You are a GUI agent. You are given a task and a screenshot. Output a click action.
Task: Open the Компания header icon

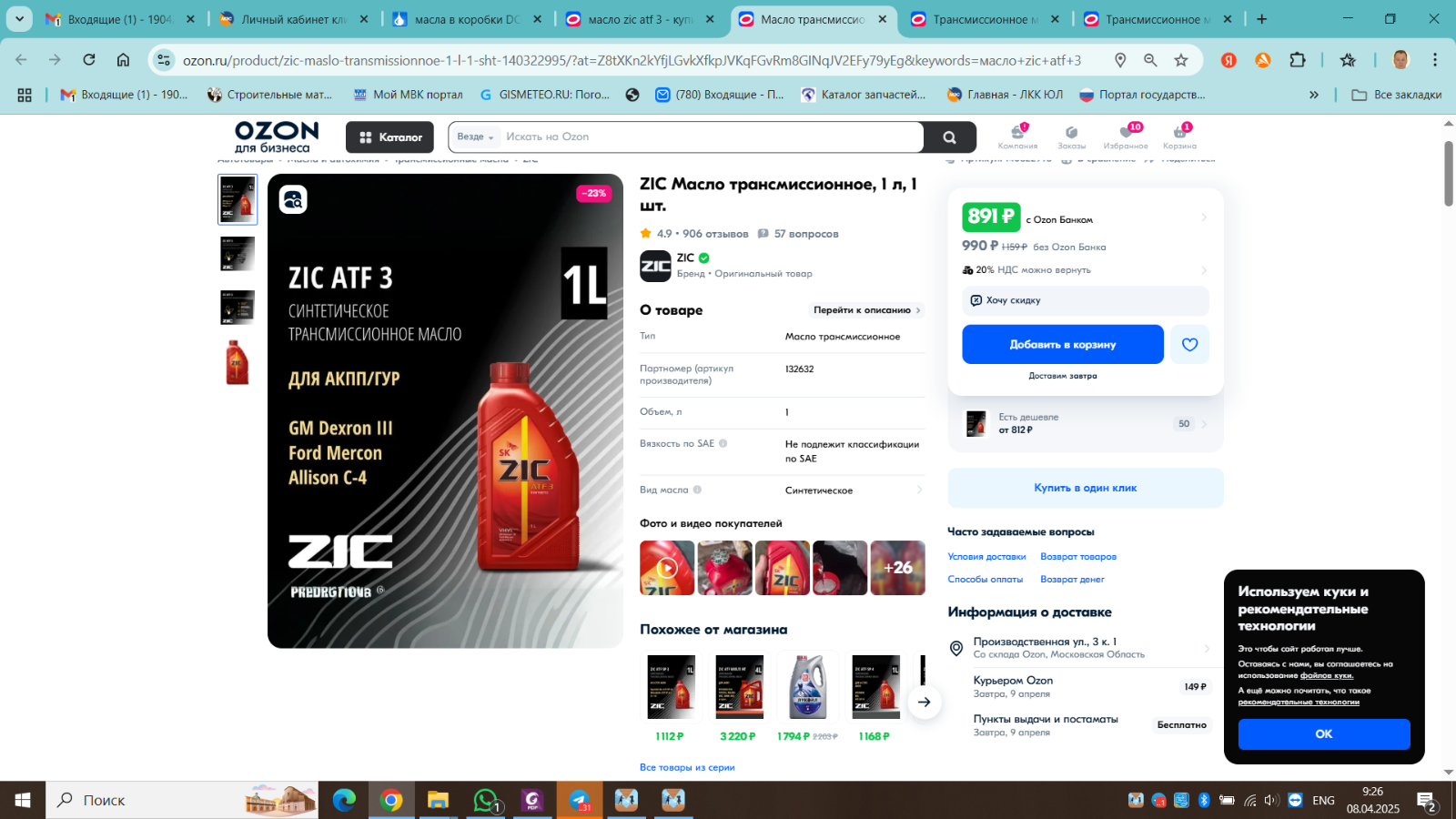(1017, 136)
